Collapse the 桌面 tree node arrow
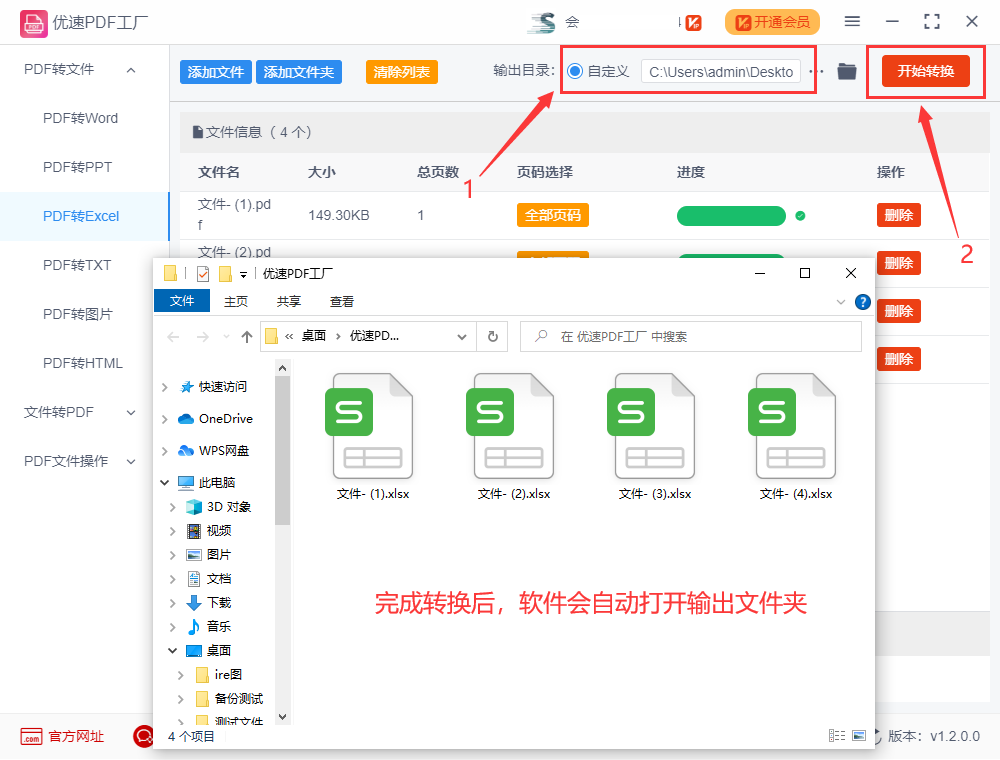This screenshot has height=760, width=1000. 172,650
